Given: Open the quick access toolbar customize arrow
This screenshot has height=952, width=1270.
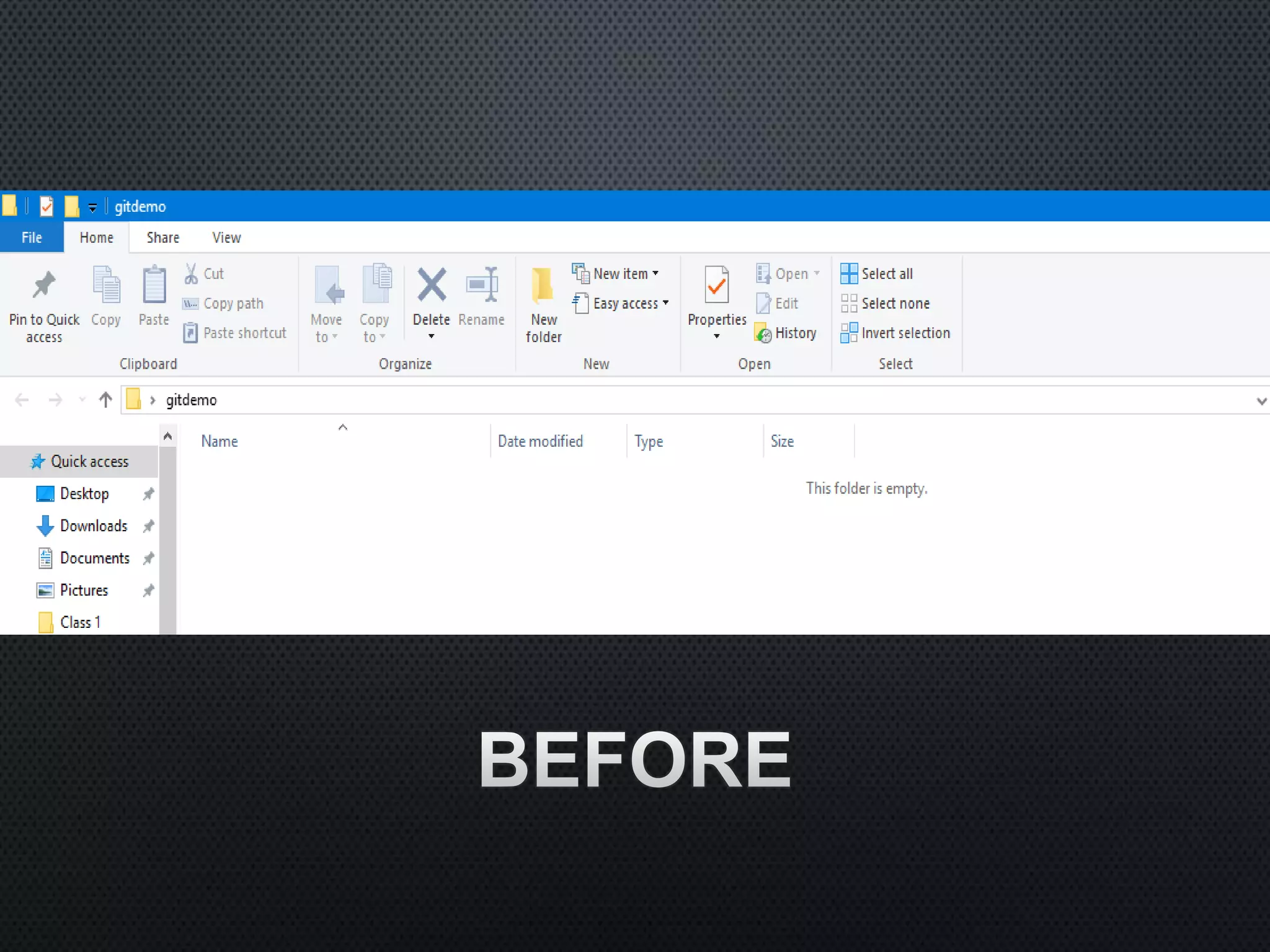Looking at the screenshot, I should pyautogui.click(x=92, y=208).
